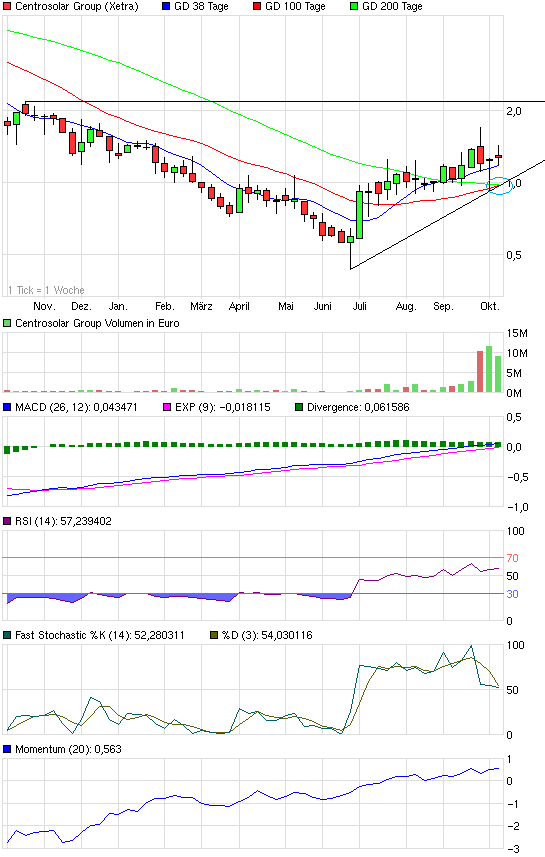Click the large green July candlestick

pos(360,215)
